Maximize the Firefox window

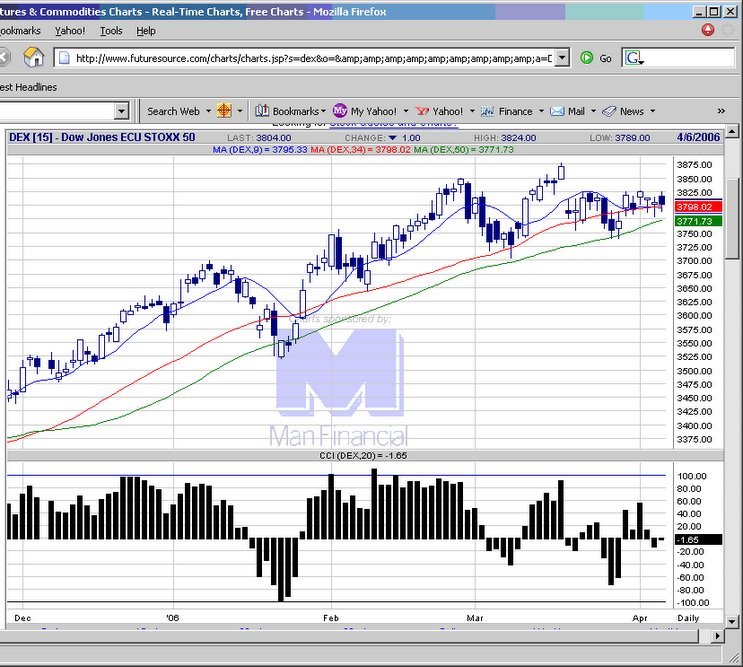715,11
